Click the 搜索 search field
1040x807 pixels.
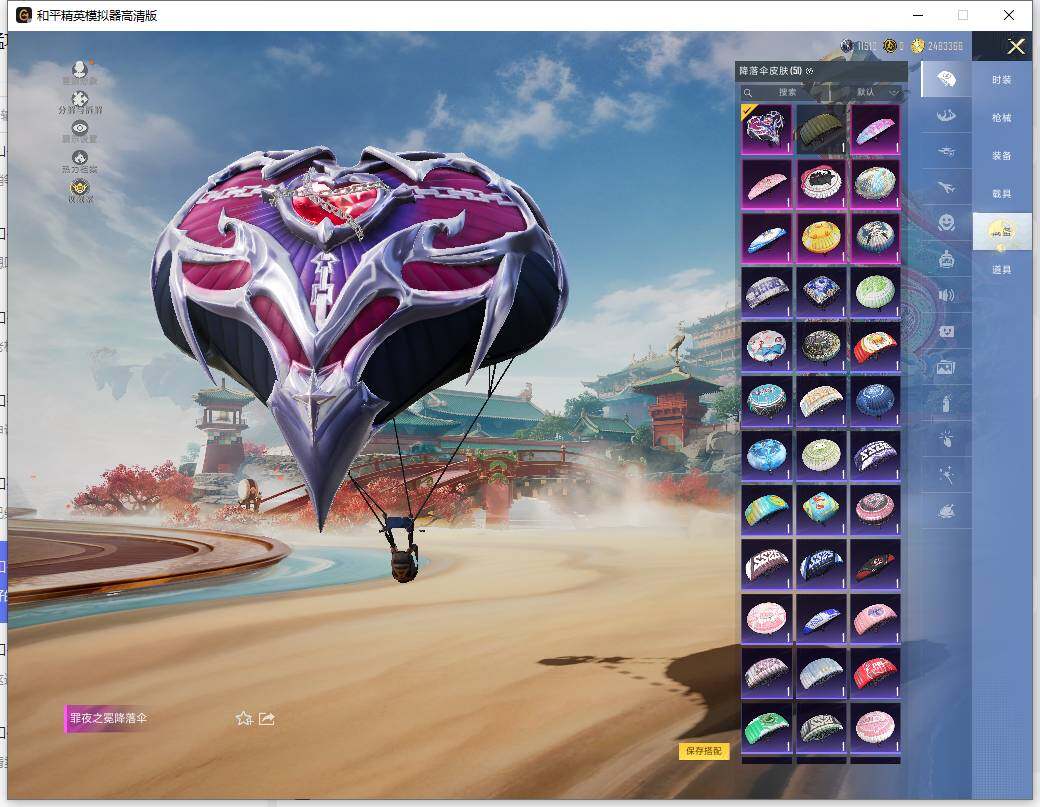(790, 92)
